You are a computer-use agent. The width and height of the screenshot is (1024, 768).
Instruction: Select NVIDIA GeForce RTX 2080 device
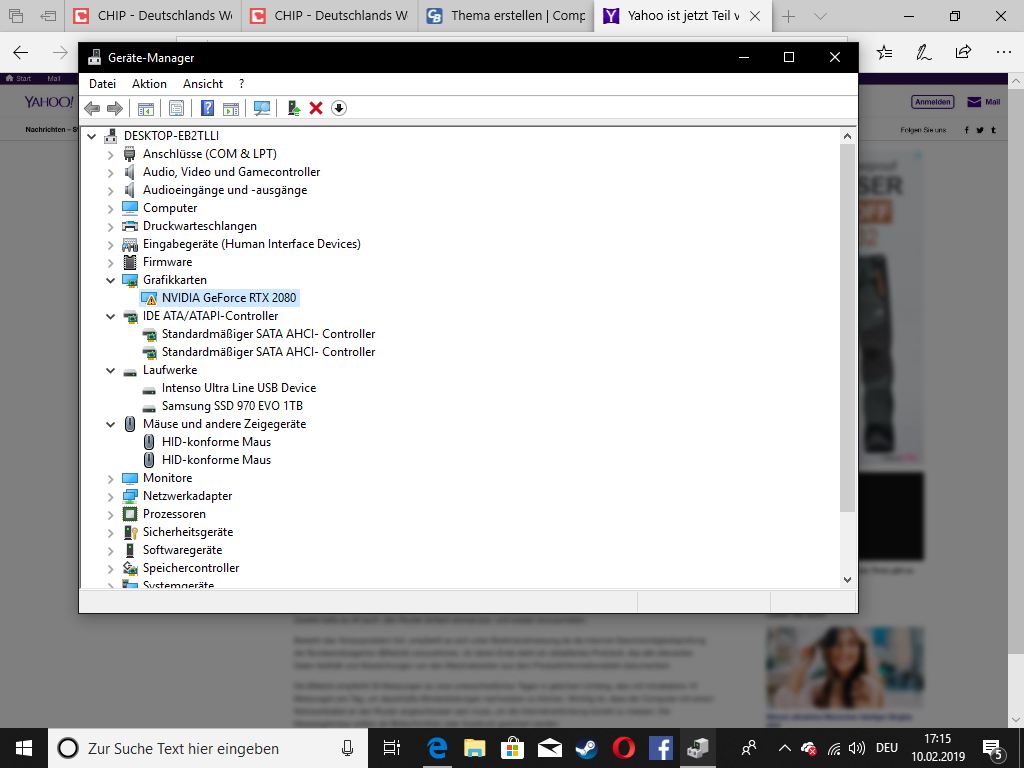229,298
